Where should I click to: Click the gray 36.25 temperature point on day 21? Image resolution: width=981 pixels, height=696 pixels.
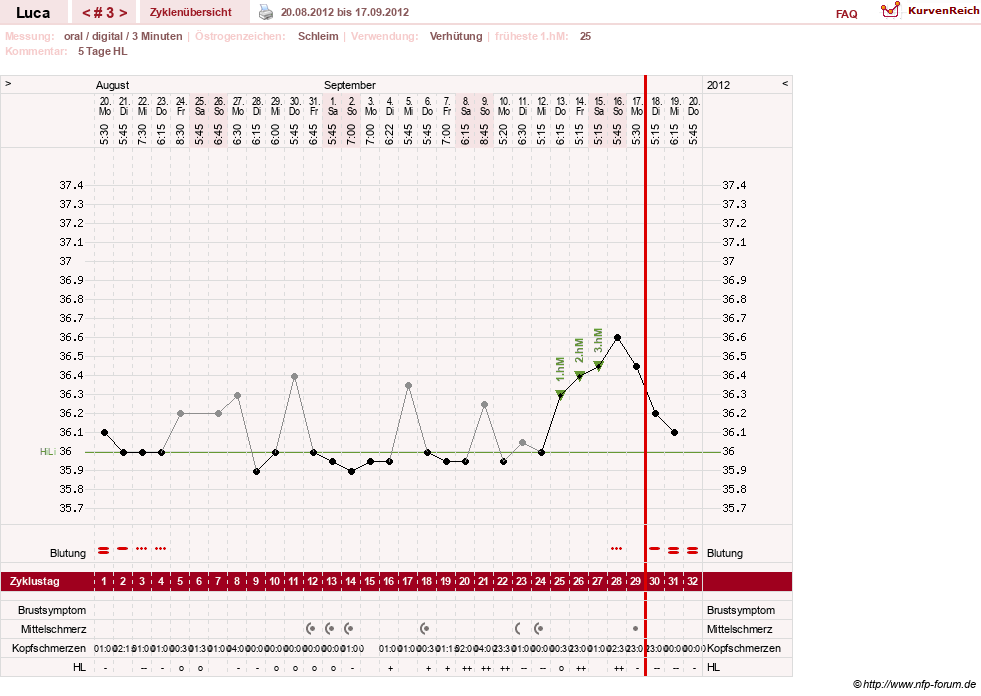click(x=484, y=404)
